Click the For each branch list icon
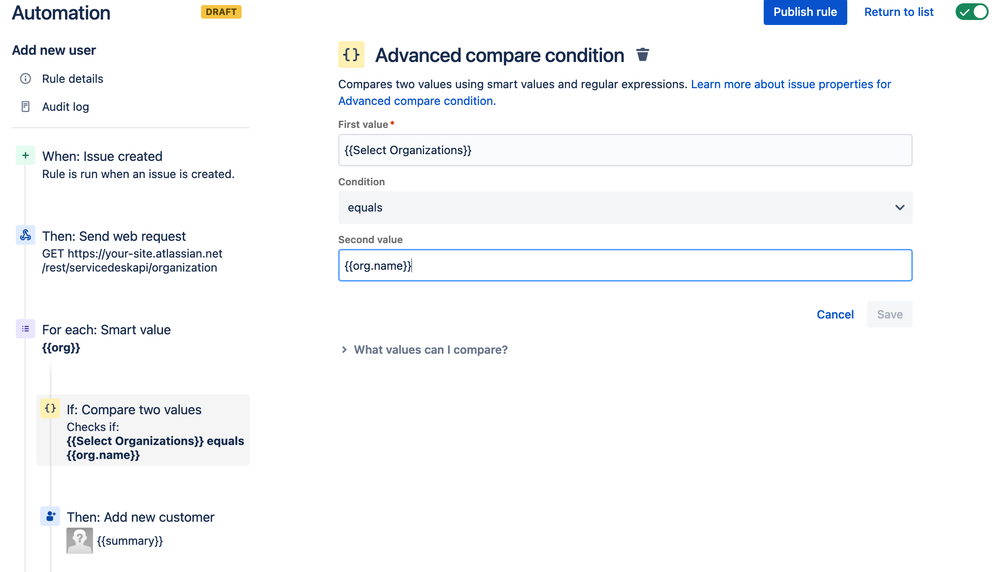The width and height of the screenshot is (999, 572). pyautogui.click(x=25, y=329)
